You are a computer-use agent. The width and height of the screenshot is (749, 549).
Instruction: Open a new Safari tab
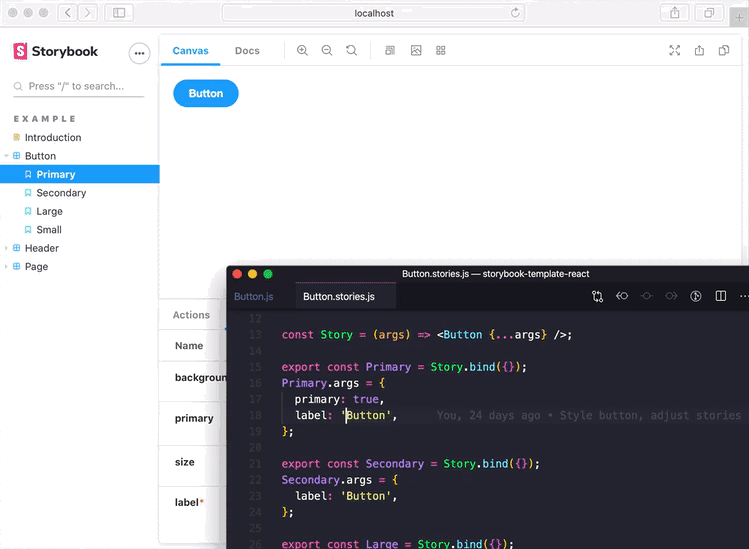(739, 18)
